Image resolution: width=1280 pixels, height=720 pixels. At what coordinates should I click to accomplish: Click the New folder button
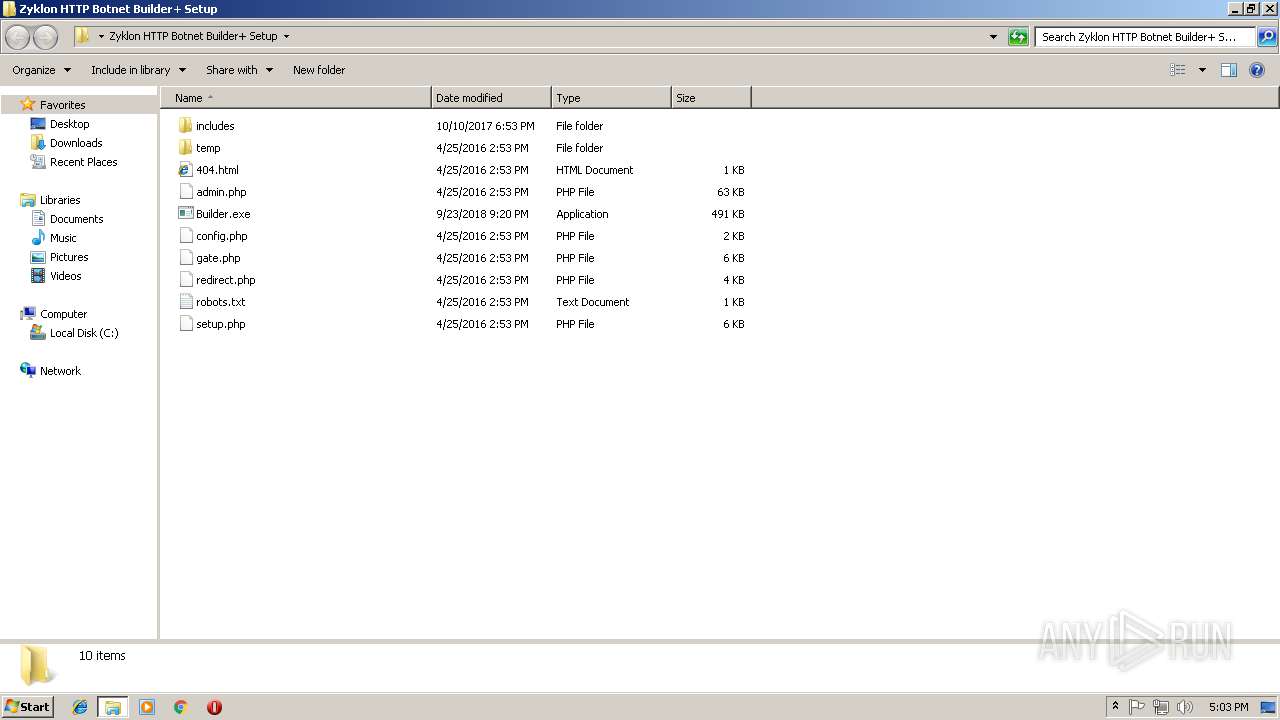click(x=319, y=70)
